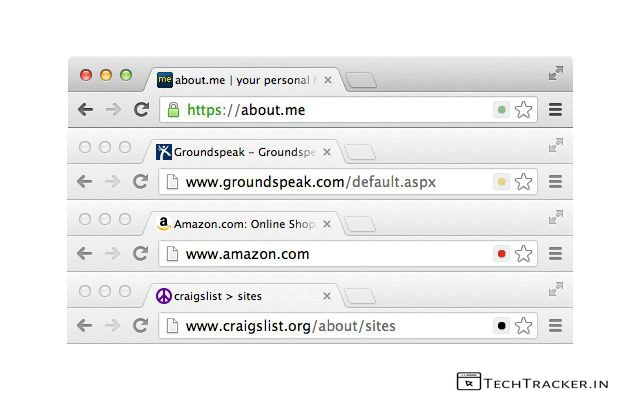Image resolution: width=640 pixels, height=400 pixels.
Task: Click the black dot extension icon on craigslist
Action: tap(502, 326)
